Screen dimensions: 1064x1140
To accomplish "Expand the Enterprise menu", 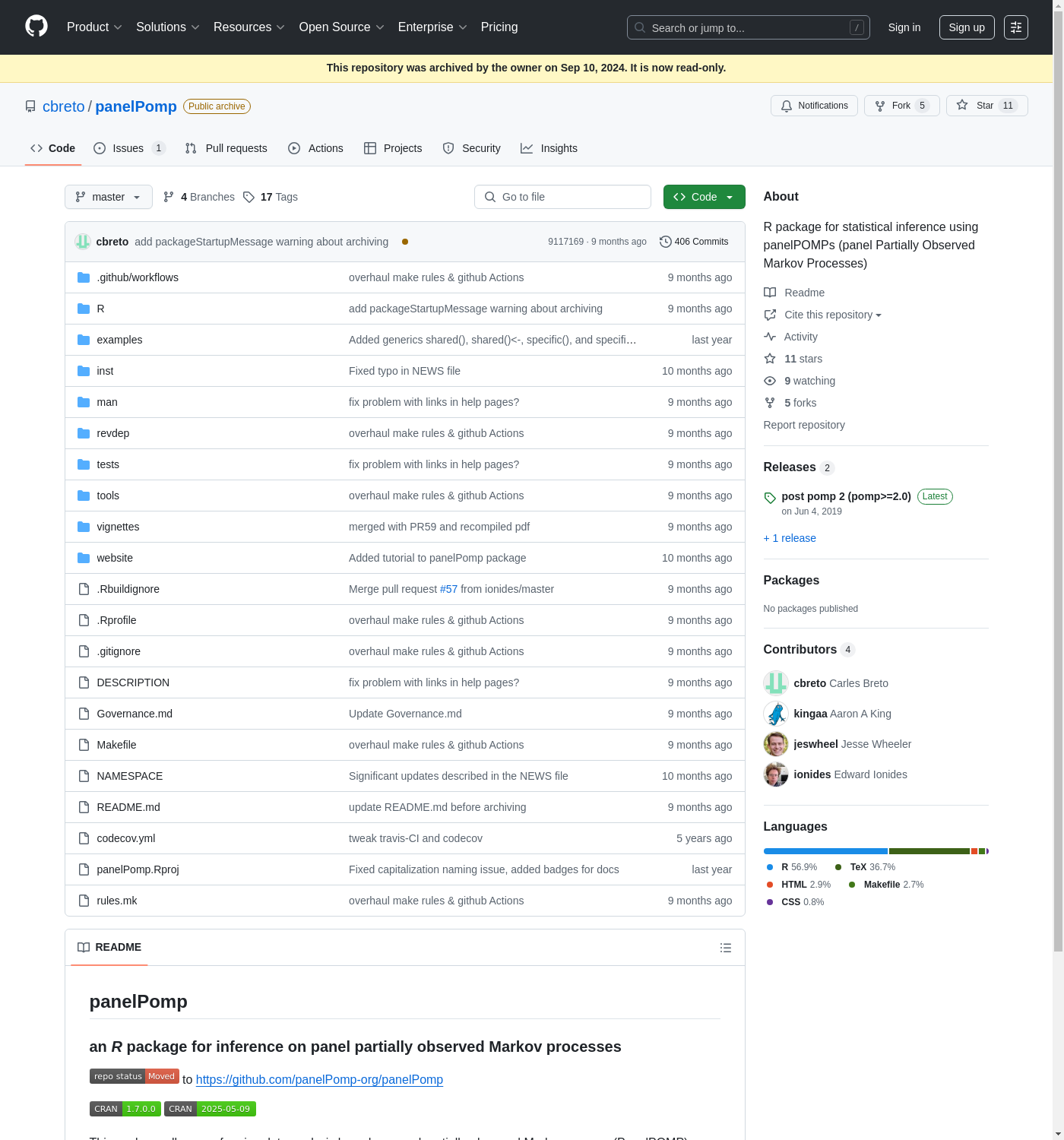I will tap(433, 27).
